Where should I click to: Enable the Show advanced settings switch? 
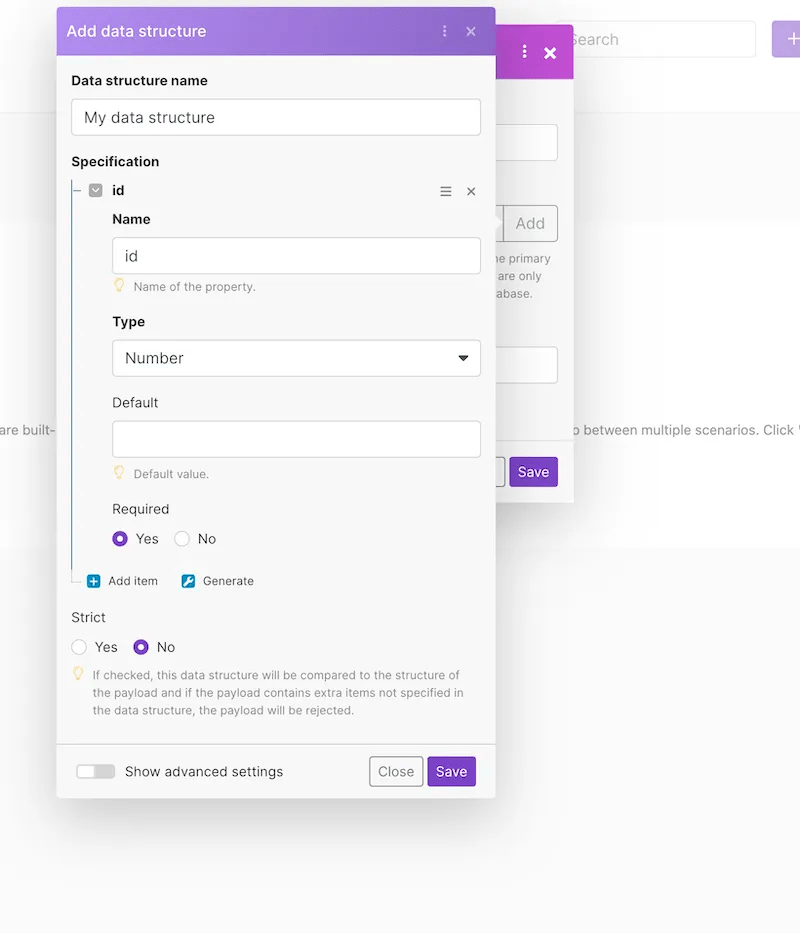point(95,771)
